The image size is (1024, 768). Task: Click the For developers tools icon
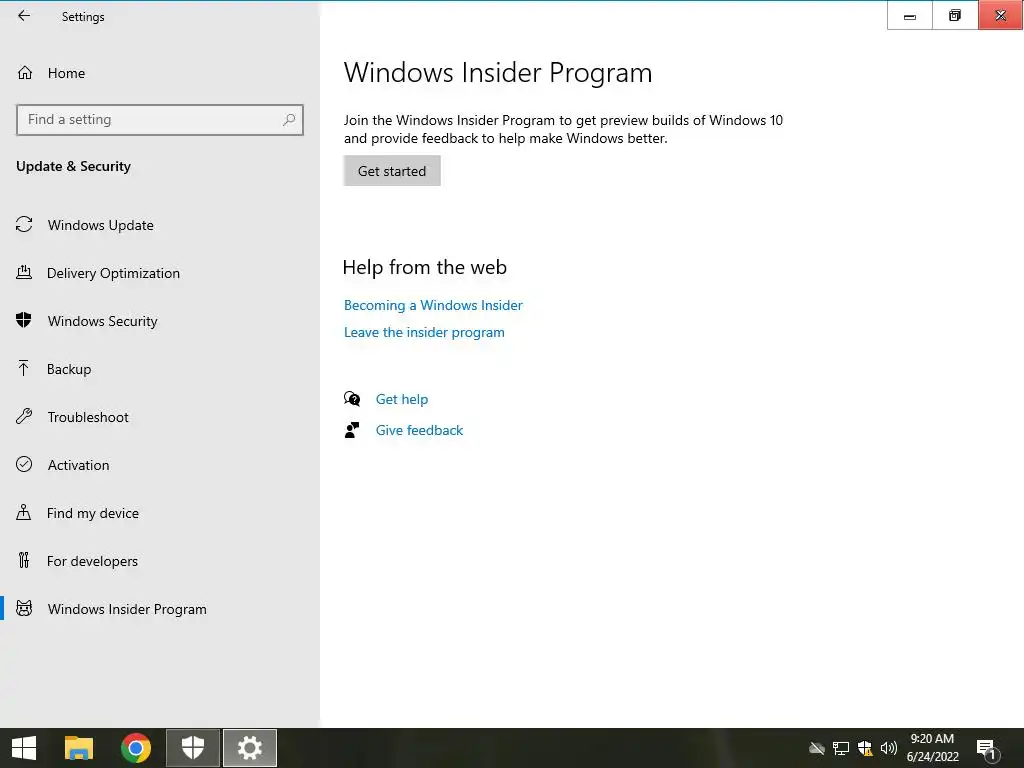(24, 560)
